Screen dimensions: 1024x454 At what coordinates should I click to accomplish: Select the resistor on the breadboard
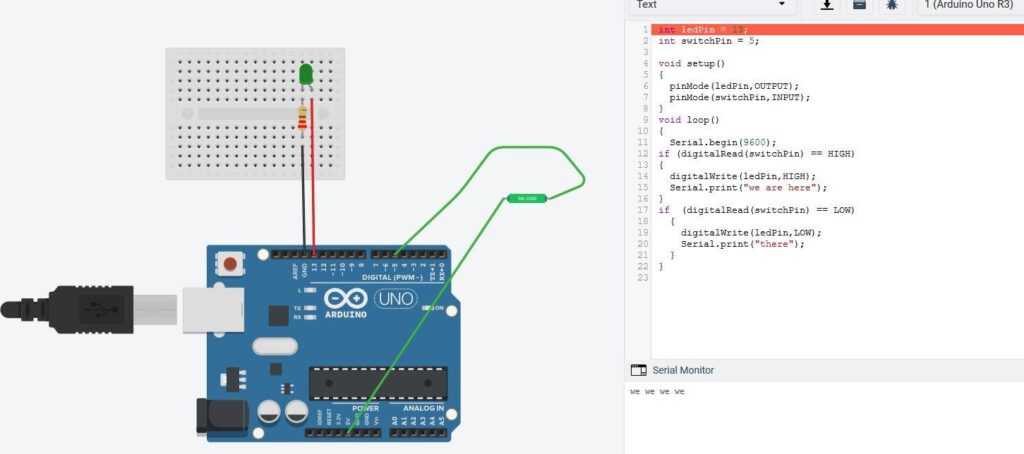coord(302,119)
